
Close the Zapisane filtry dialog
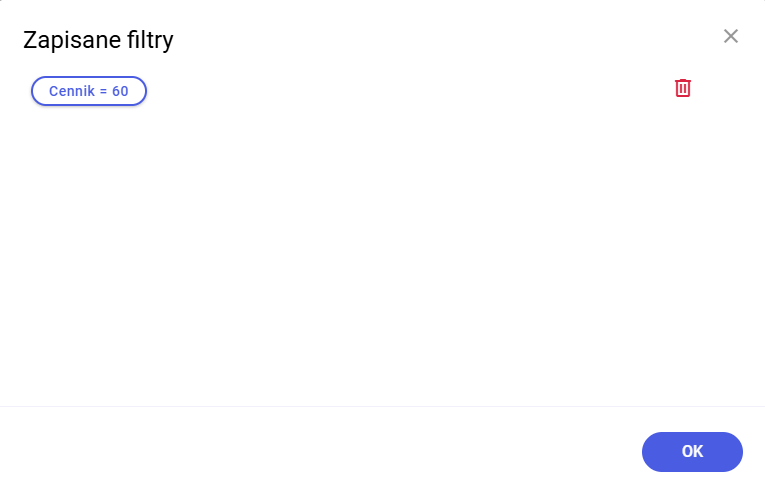(x=731, y=37)
